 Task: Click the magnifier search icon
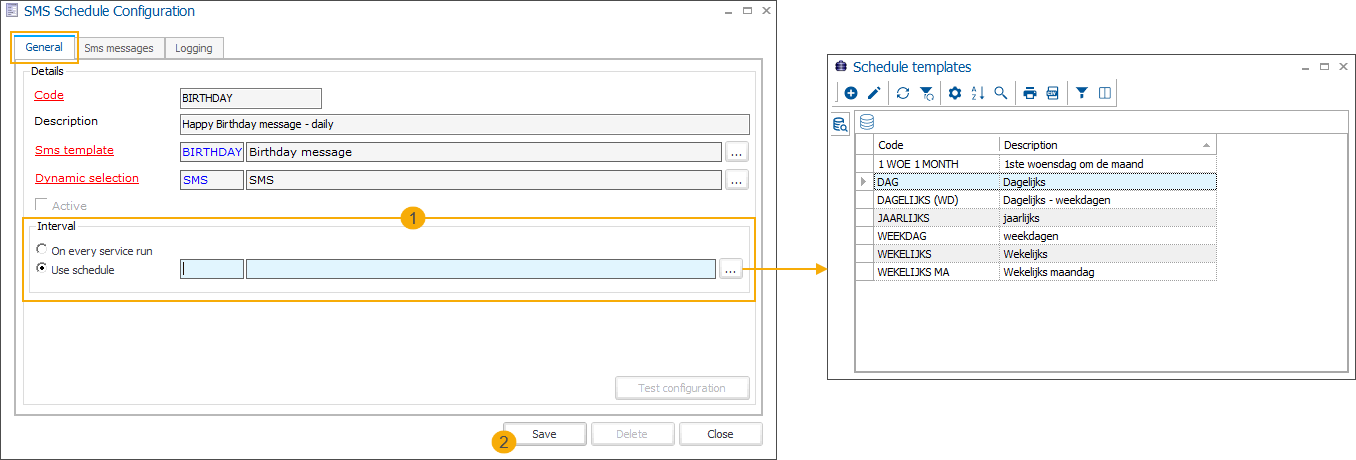[x=1000, y=93]
